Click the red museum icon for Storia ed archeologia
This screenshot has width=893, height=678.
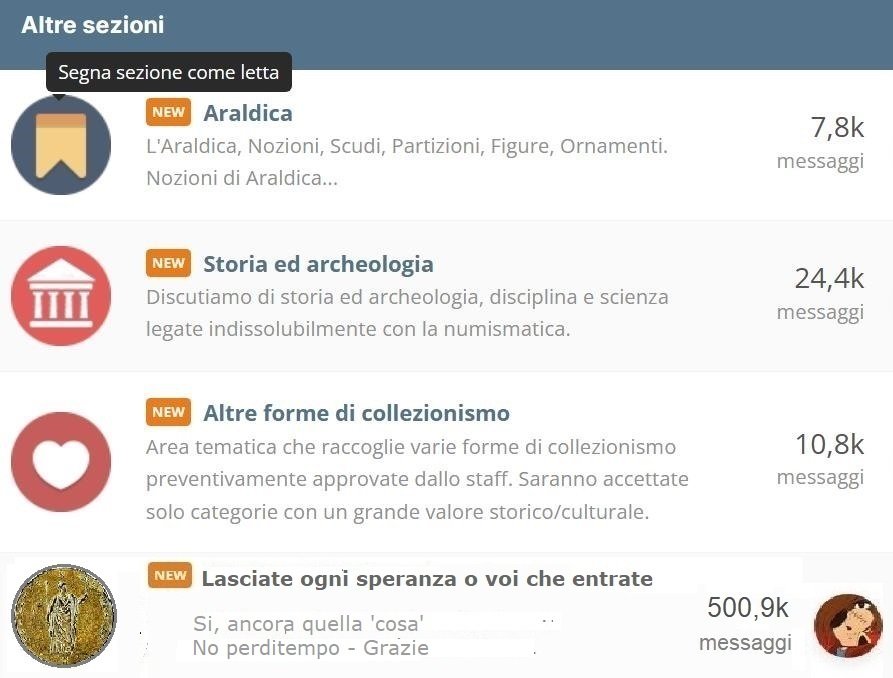click(x=61, y=296)
